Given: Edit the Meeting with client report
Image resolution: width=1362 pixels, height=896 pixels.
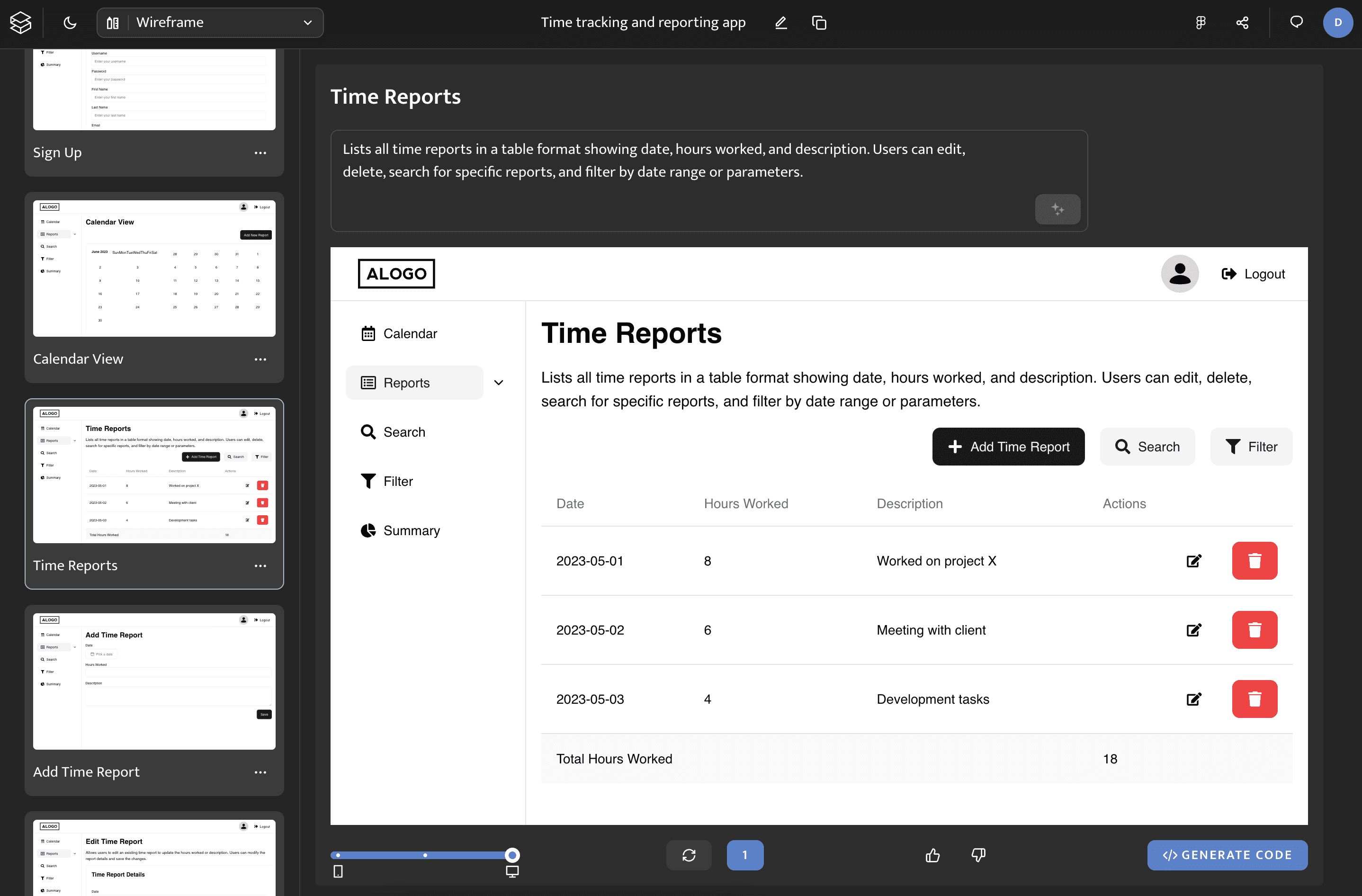Looking at the screenshot, I should [1194, 630].
